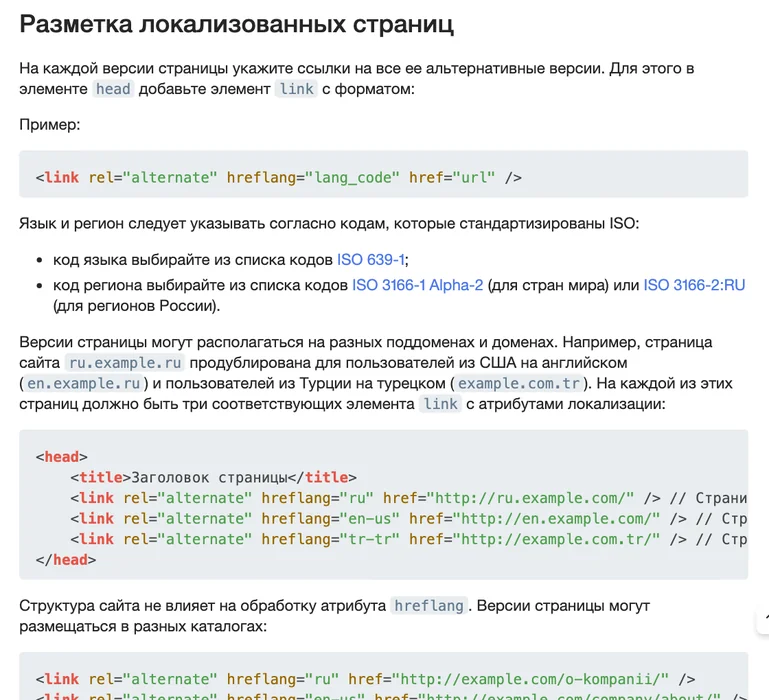The height and width of the screenshot is (700, 769).
Task: Click the code line with hreflang="lang_code"
Action: pos(279,177)
